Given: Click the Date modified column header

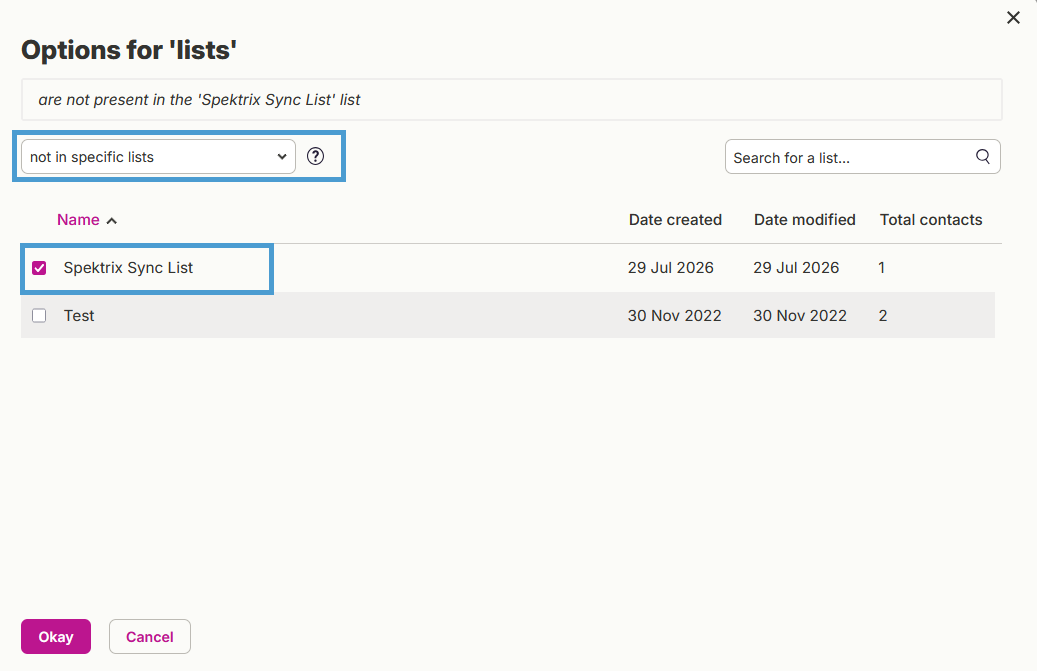Looking at the screenshot, I should (x=804, y=219).
